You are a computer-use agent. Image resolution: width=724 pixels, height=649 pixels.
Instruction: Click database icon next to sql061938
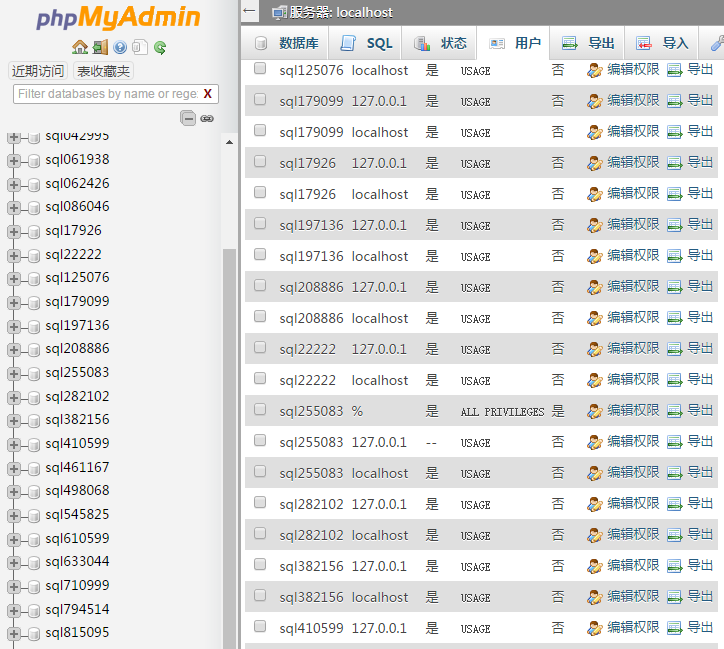[x=34, y=161]
